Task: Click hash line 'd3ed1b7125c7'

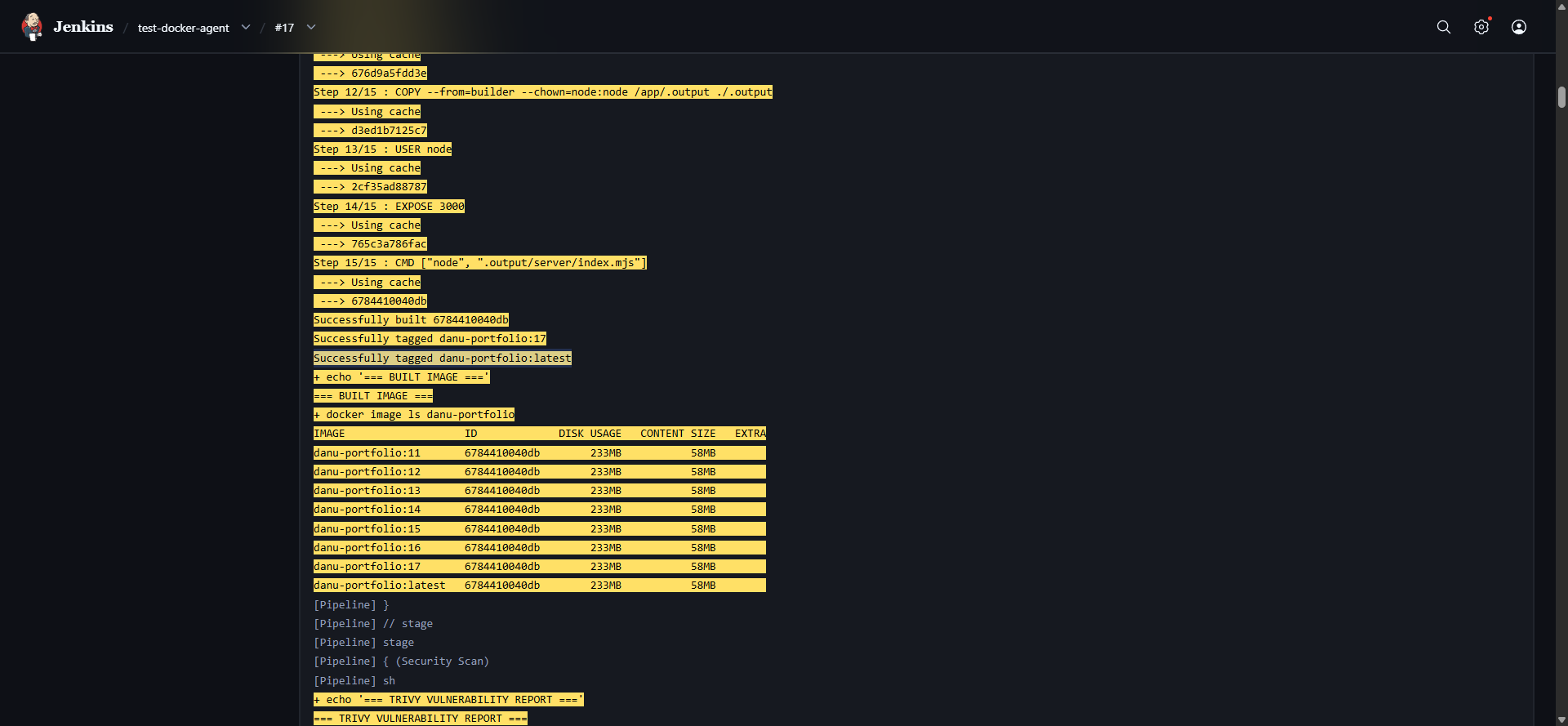Action: (370, 131)
